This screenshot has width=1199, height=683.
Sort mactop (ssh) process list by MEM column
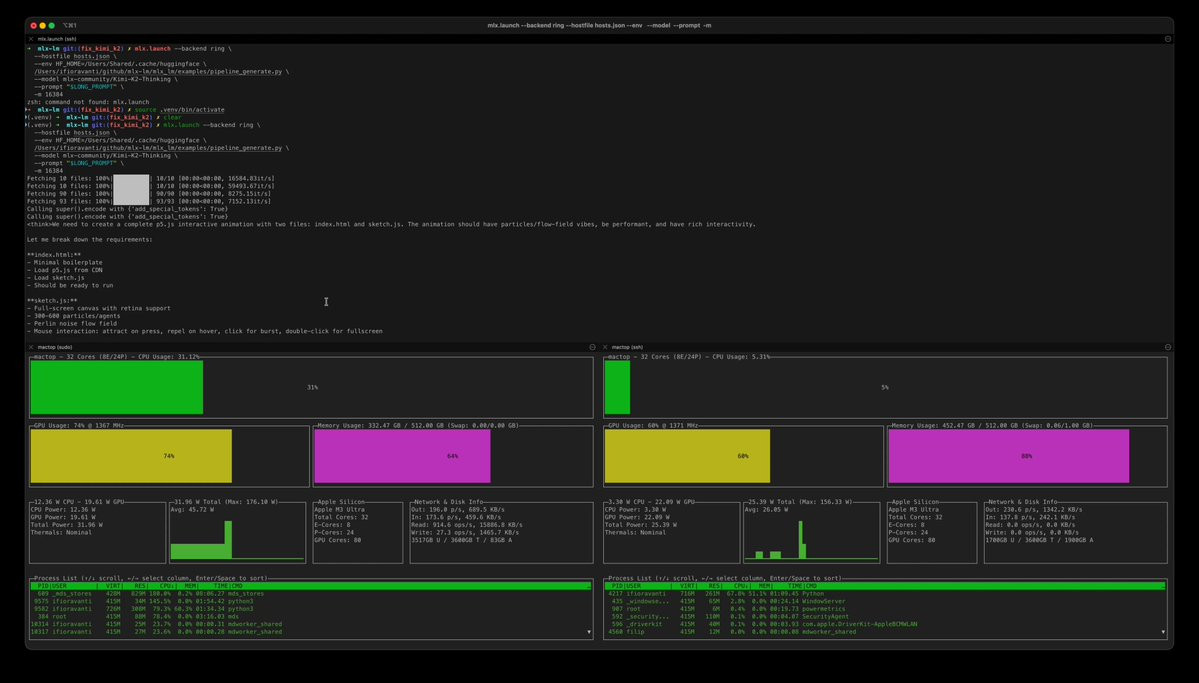[765, 586]
